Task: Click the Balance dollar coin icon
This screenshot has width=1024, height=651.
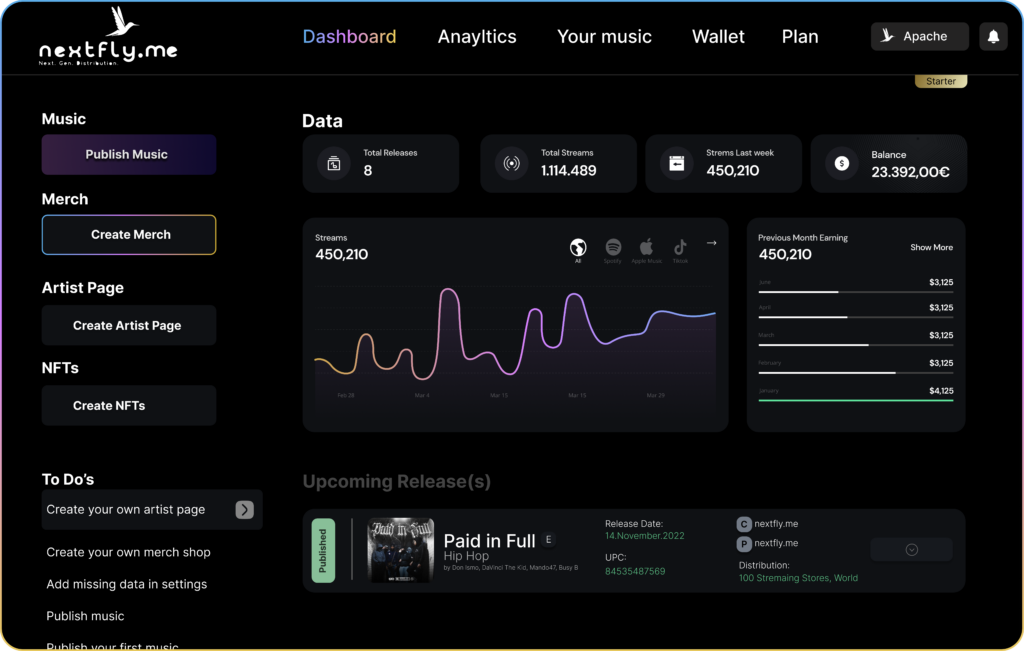Action: coord(842,163)
